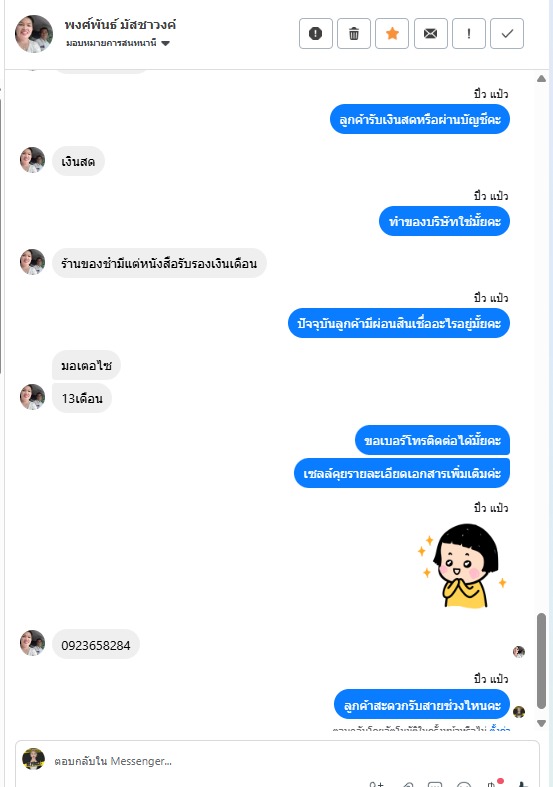Mark conversation as spam with the exclamation circle icon
This screenshot has height=787, width=553.
(316, 34)
